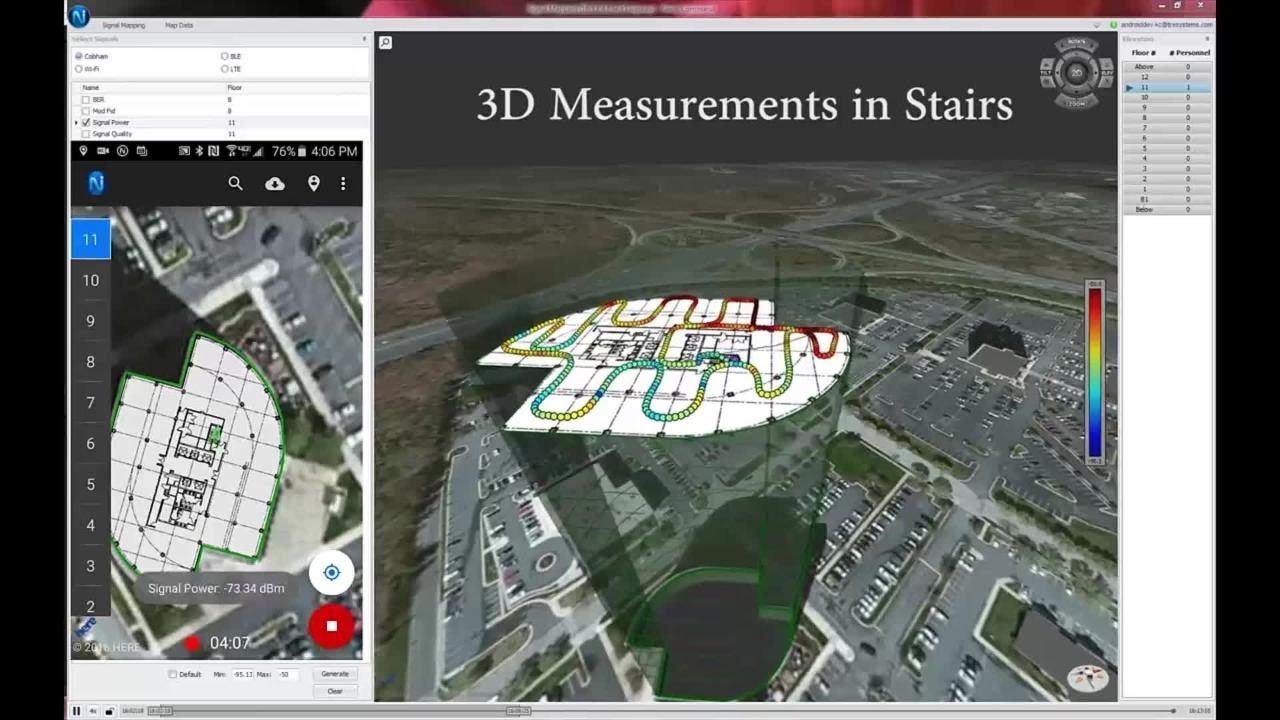The image size is (1280, 720).
Task: Enable the Signal Quality checkbox
Action: [x=86, y=134]
